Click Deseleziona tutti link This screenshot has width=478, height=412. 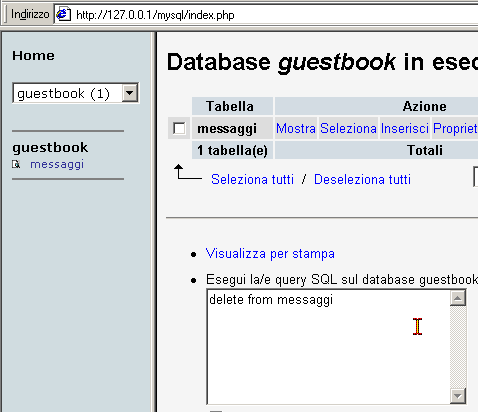point(362,179)
